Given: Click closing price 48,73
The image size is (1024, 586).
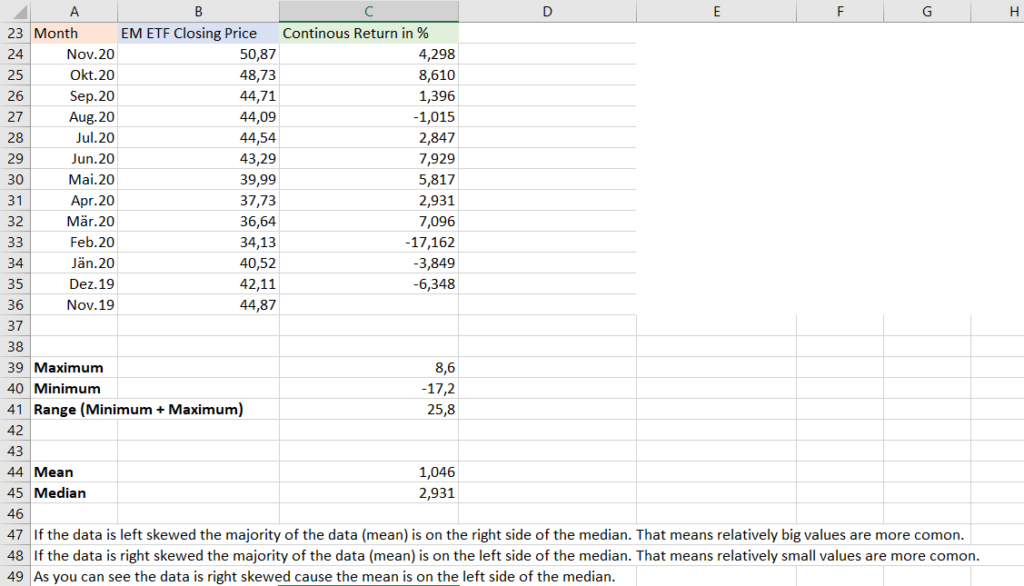Looking at the screenshot, I should point(199,75).
